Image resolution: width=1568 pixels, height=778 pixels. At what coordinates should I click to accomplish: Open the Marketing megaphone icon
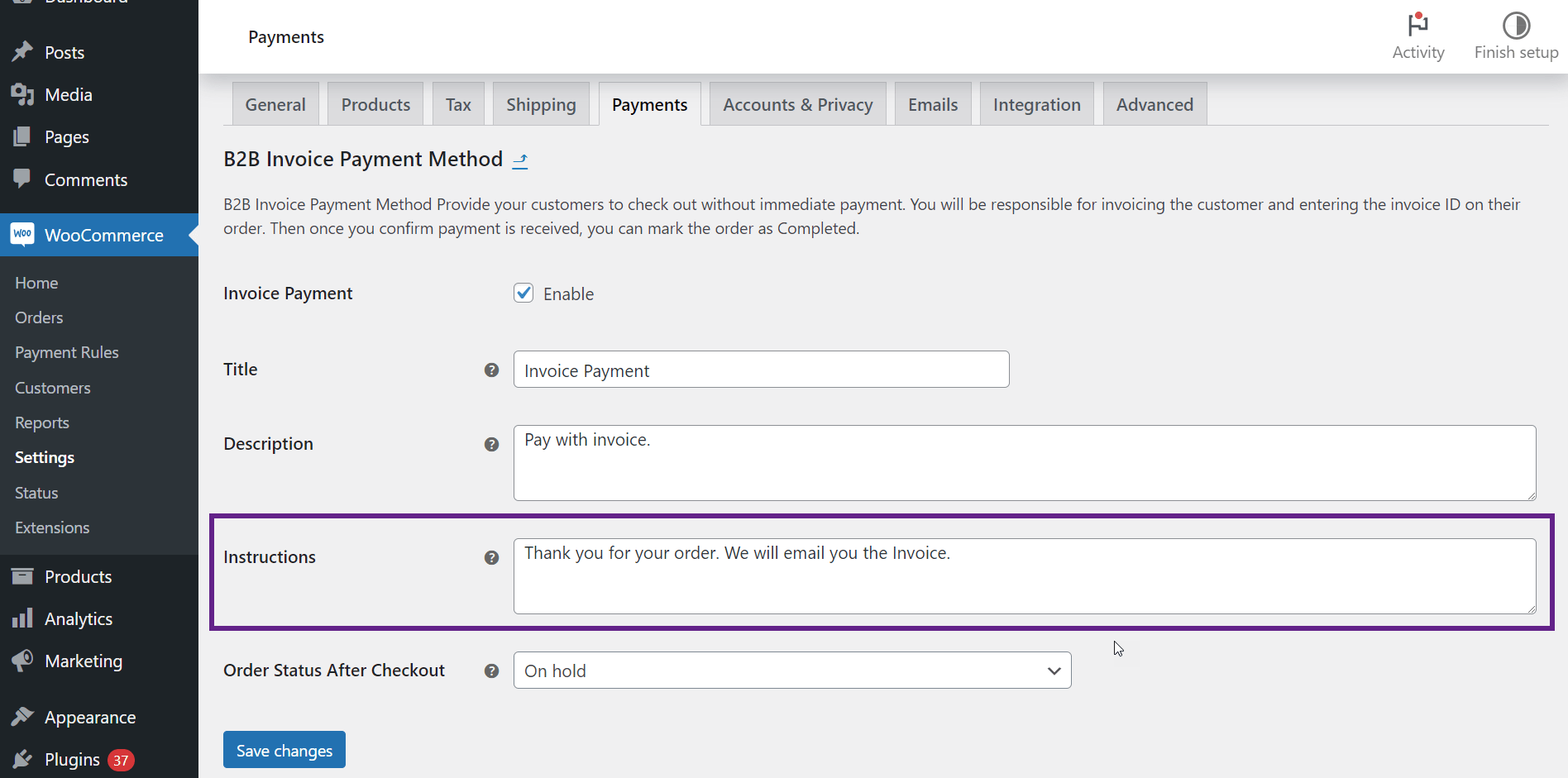22,661
